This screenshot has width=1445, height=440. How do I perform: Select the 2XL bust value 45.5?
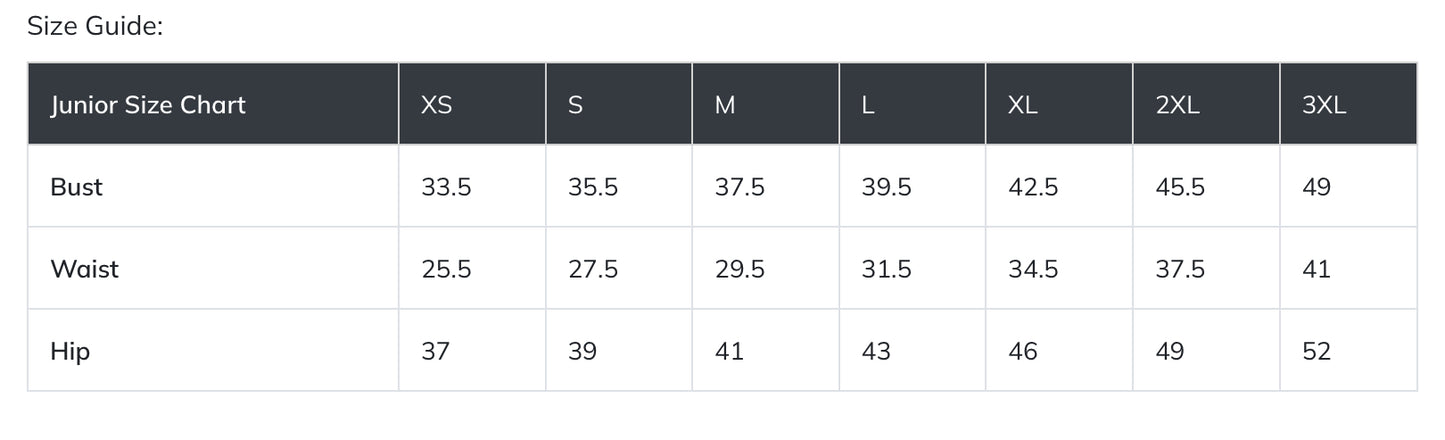(x=1180, y=187)
